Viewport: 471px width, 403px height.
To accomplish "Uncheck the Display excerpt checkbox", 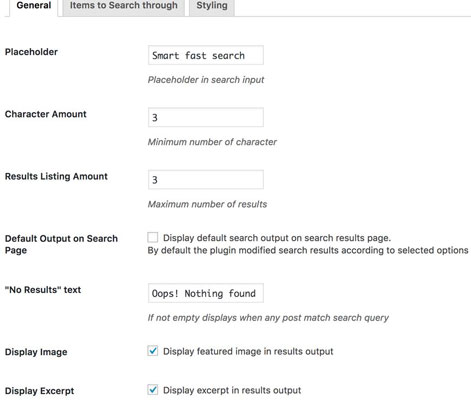I will [x=153, y=390].
